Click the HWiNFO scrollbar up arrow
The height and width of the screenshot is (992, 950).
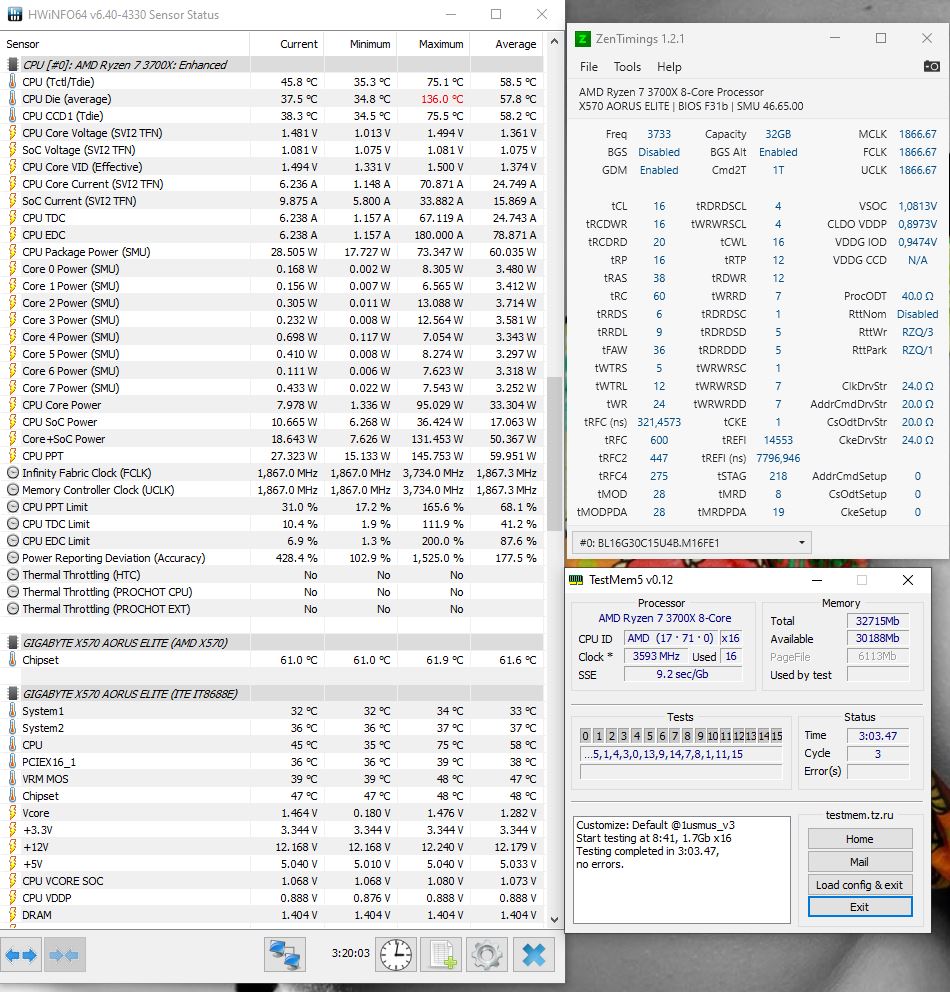(x=554, y=42)
